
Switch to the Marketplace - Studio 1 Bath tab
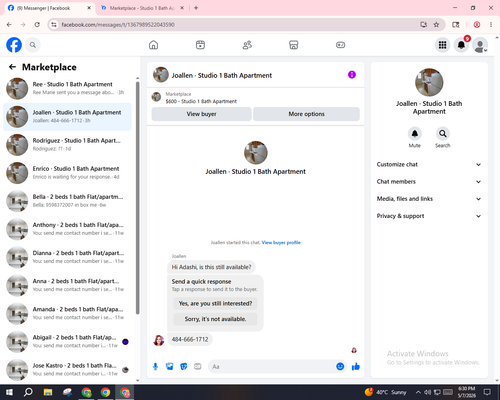(142, 8)
